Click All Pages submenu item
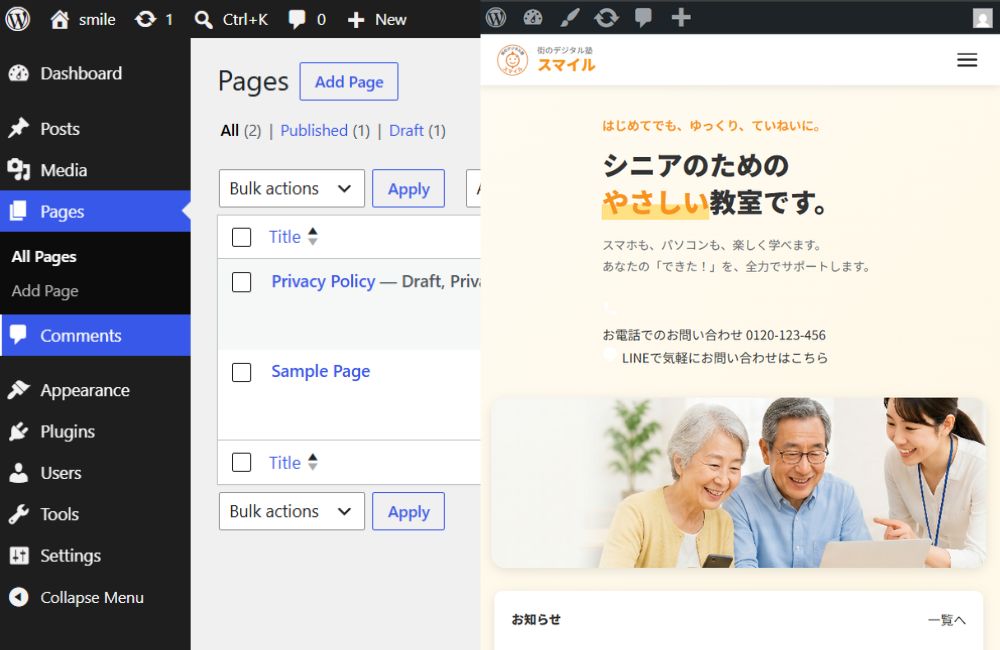 click(x=44, y=256)
